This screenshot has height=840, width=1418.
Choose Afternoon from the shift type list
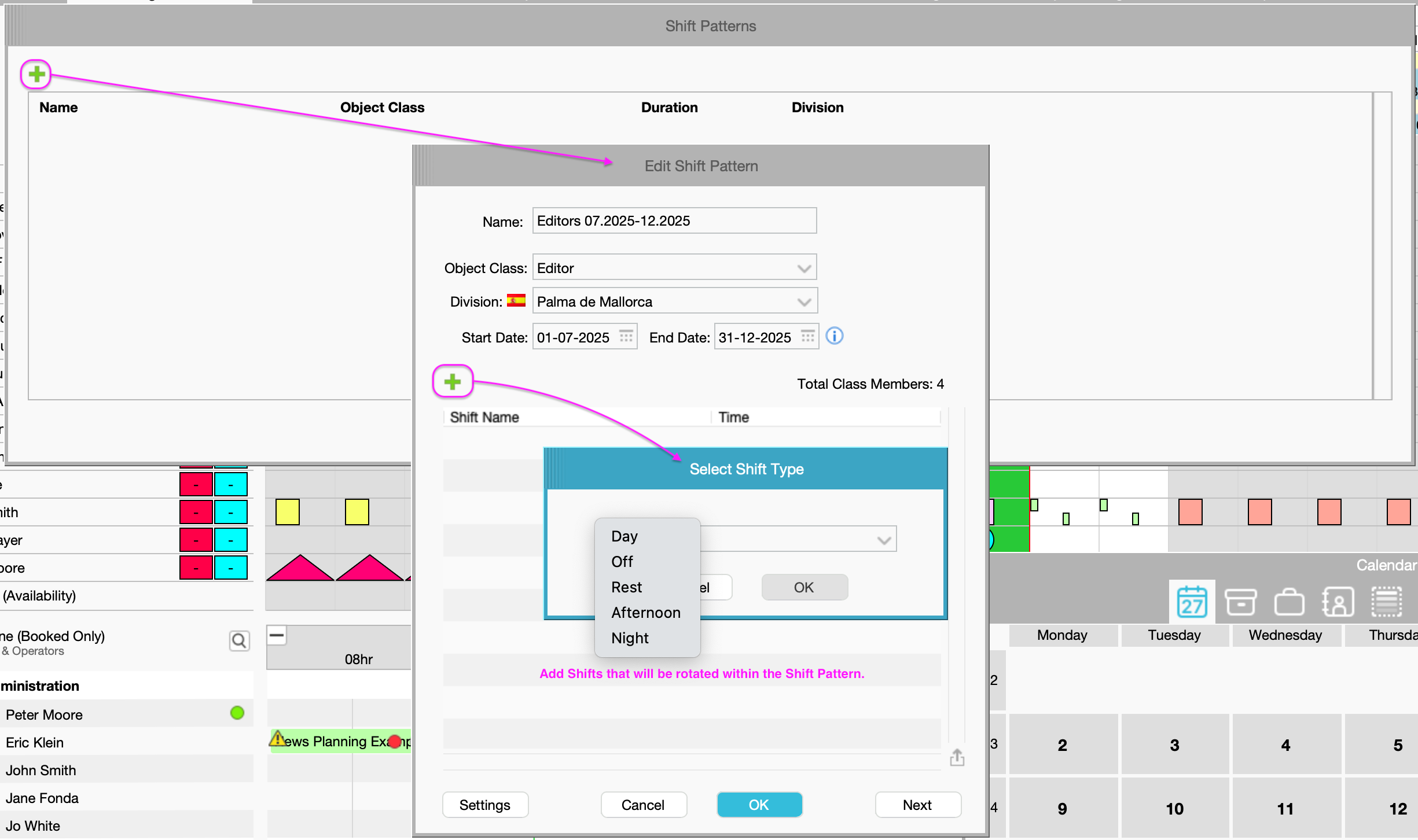(645, 613)
